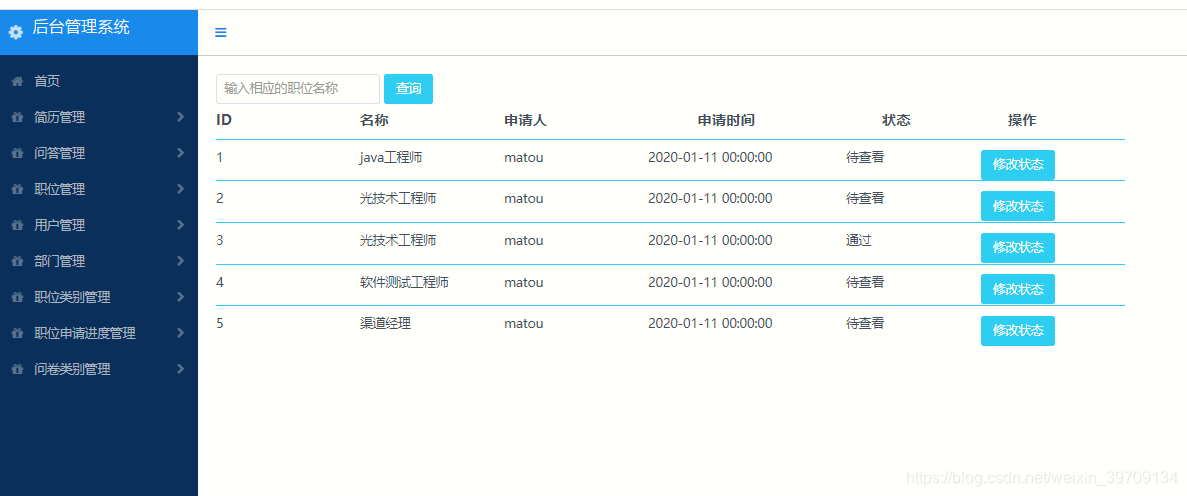Click the 查询 search button
The height and width of the screenshot is (496, 1187).
409,89
